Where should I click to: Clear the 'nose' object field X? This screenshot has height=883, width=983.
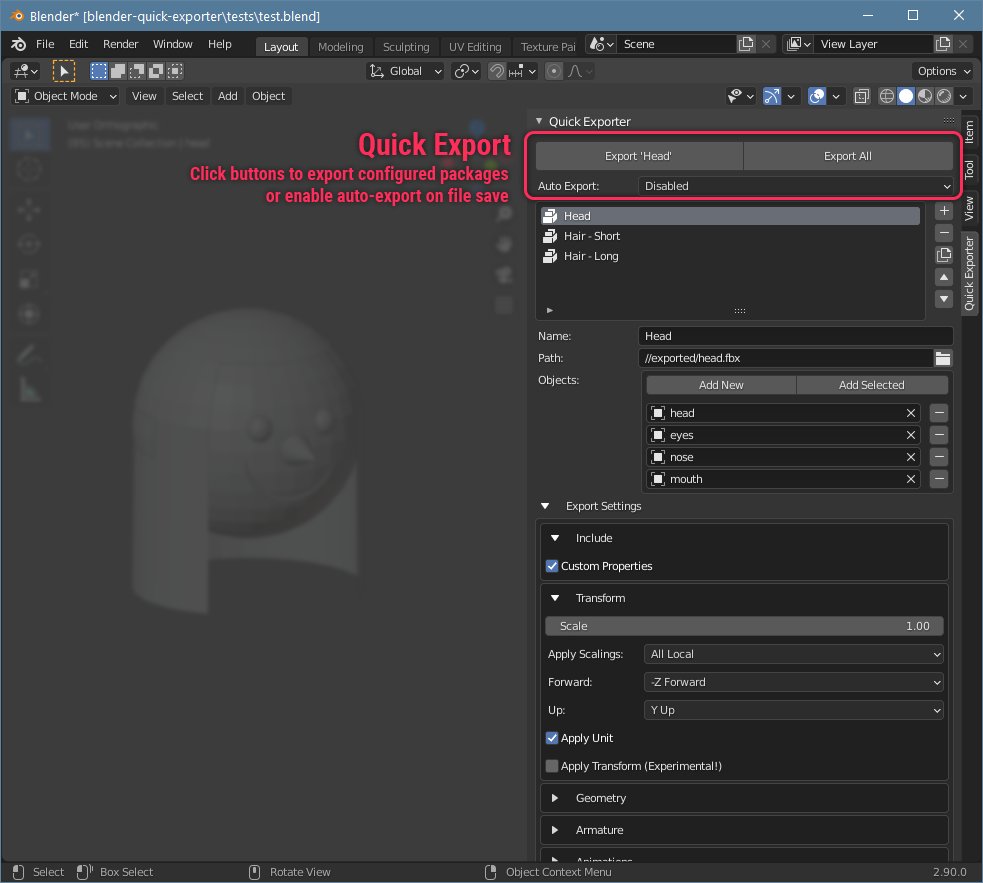(x=911, y=457)
